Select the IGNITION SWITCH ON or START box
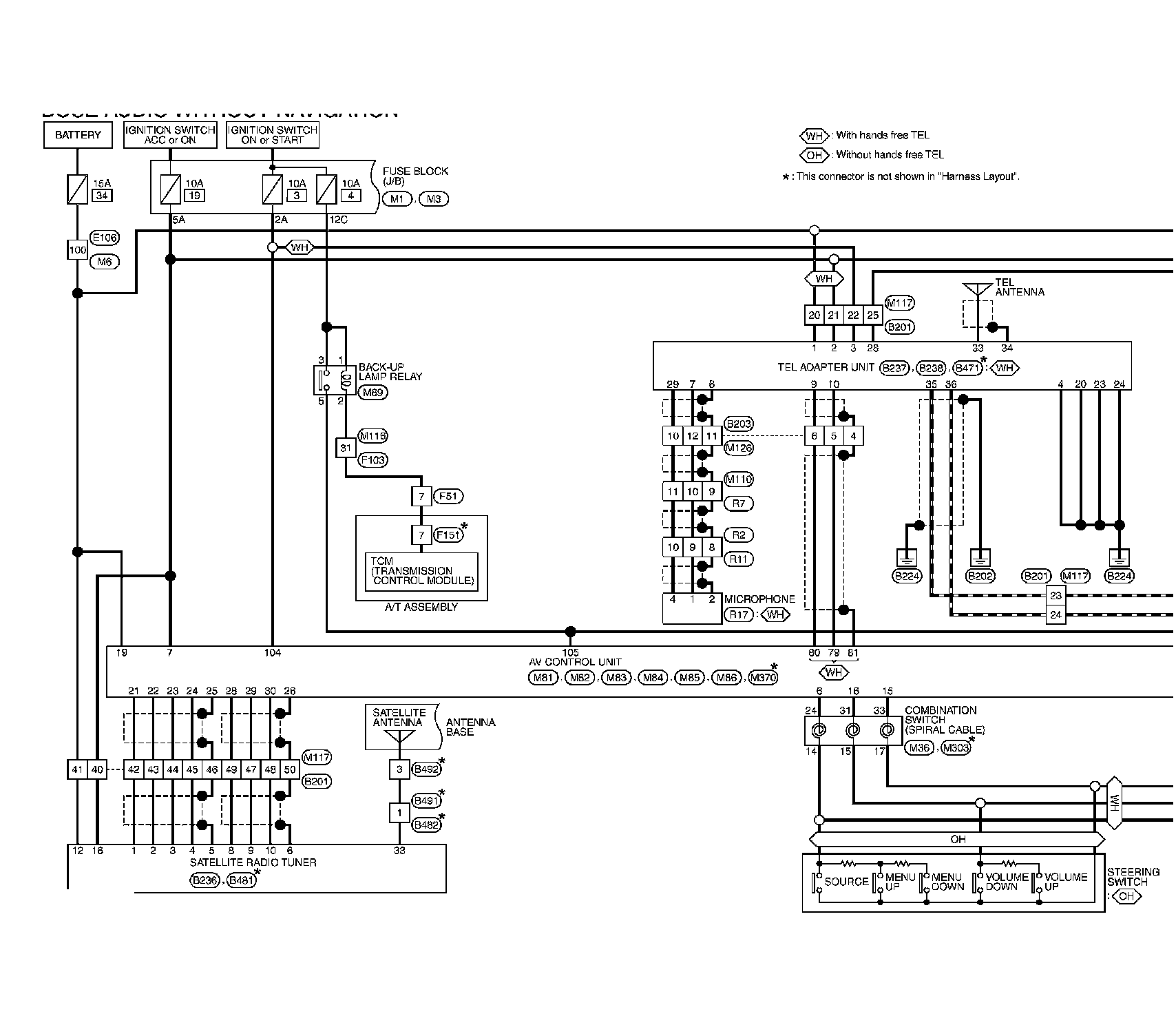Screen dimensions: 1176x1036 [x=273, y=135]
